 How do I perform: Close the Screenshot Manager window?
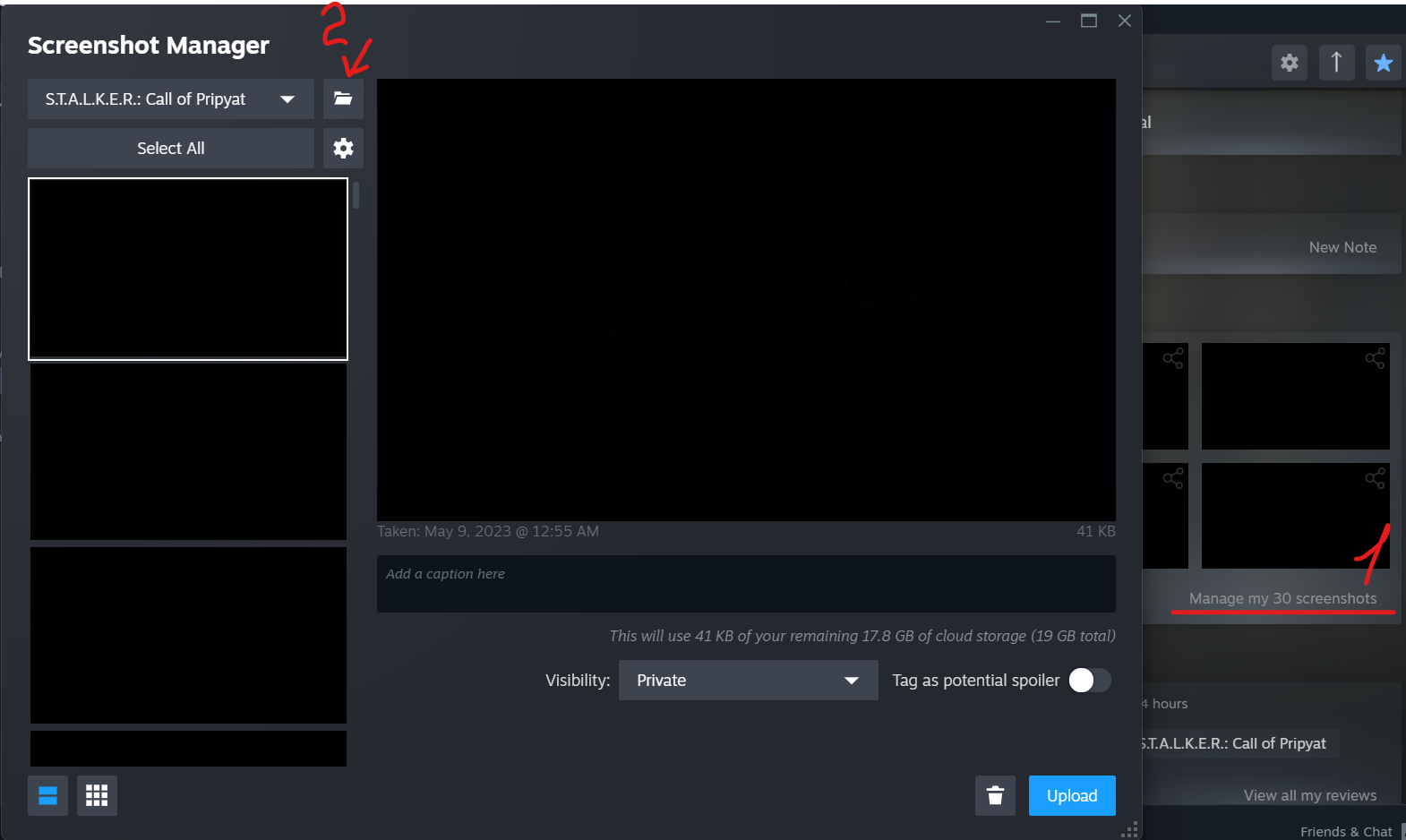1125,21
